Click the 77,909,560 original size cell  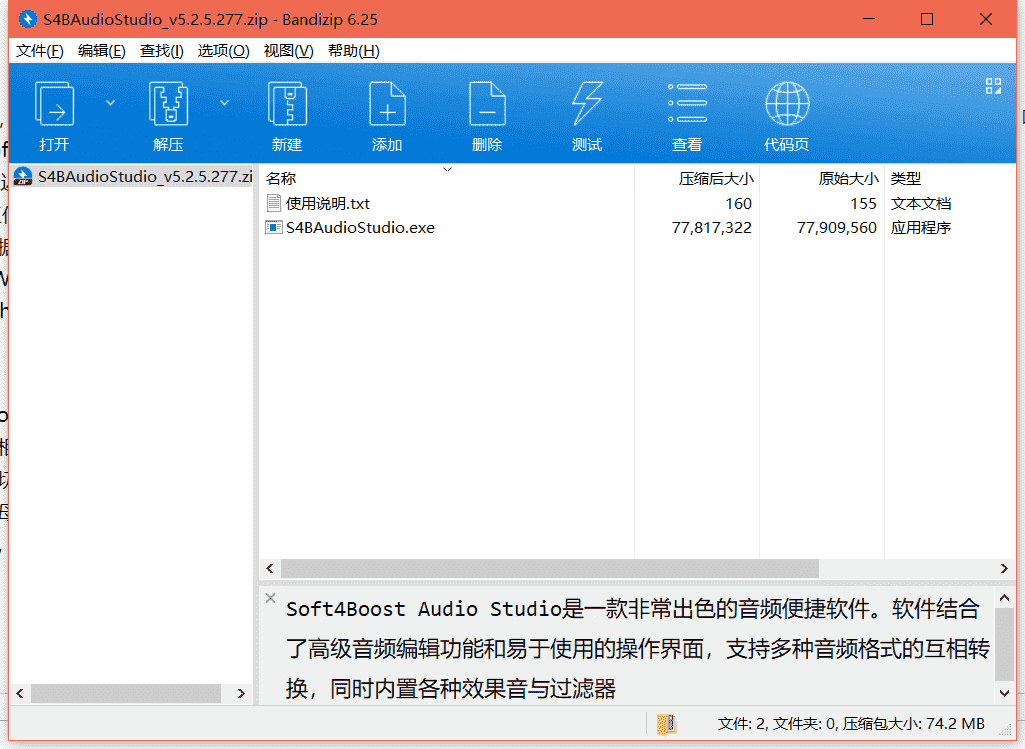click(837, 227)
